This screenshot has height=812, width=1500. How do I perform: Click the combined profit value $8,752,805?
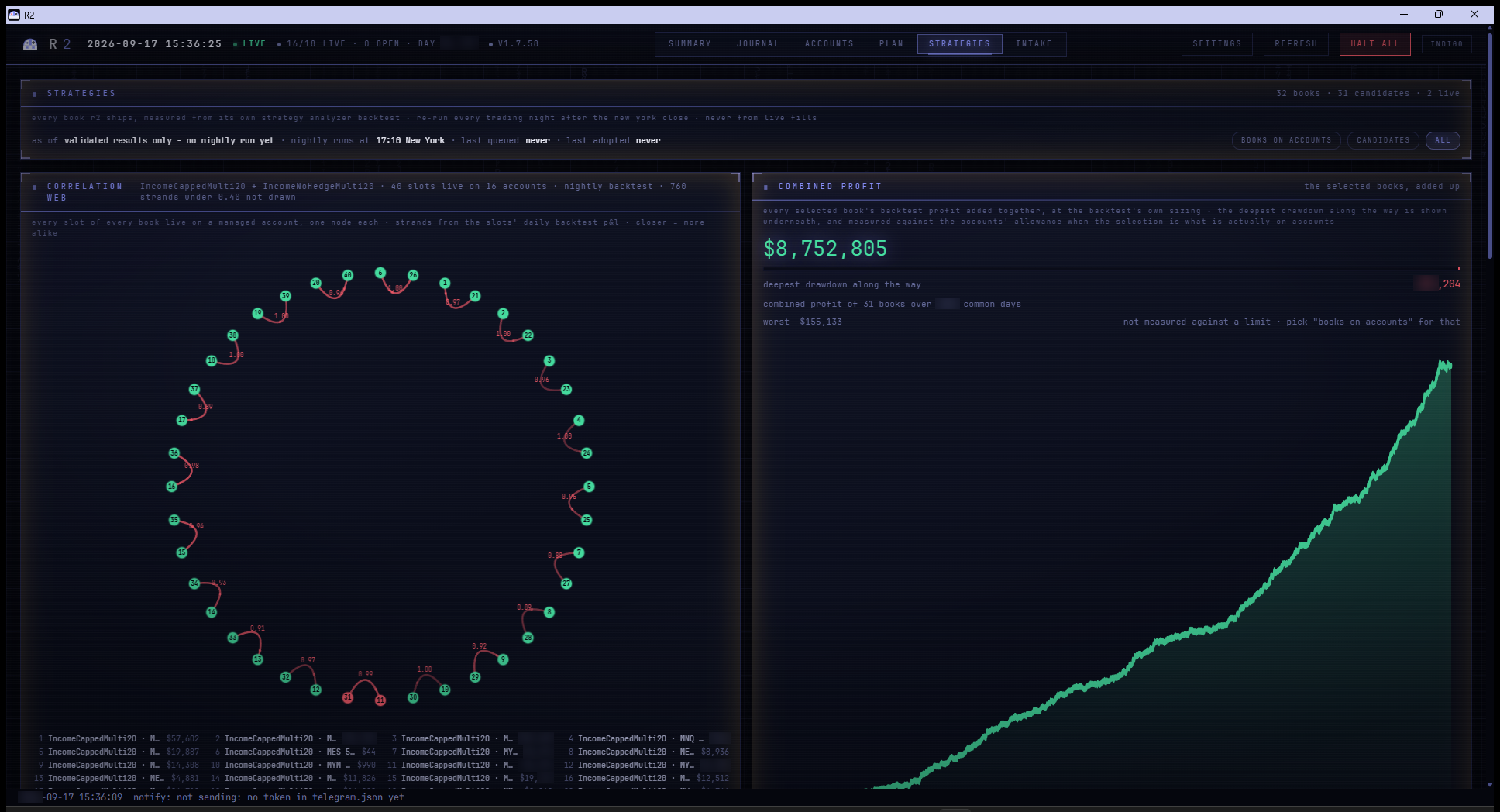[x=825, y=249]
